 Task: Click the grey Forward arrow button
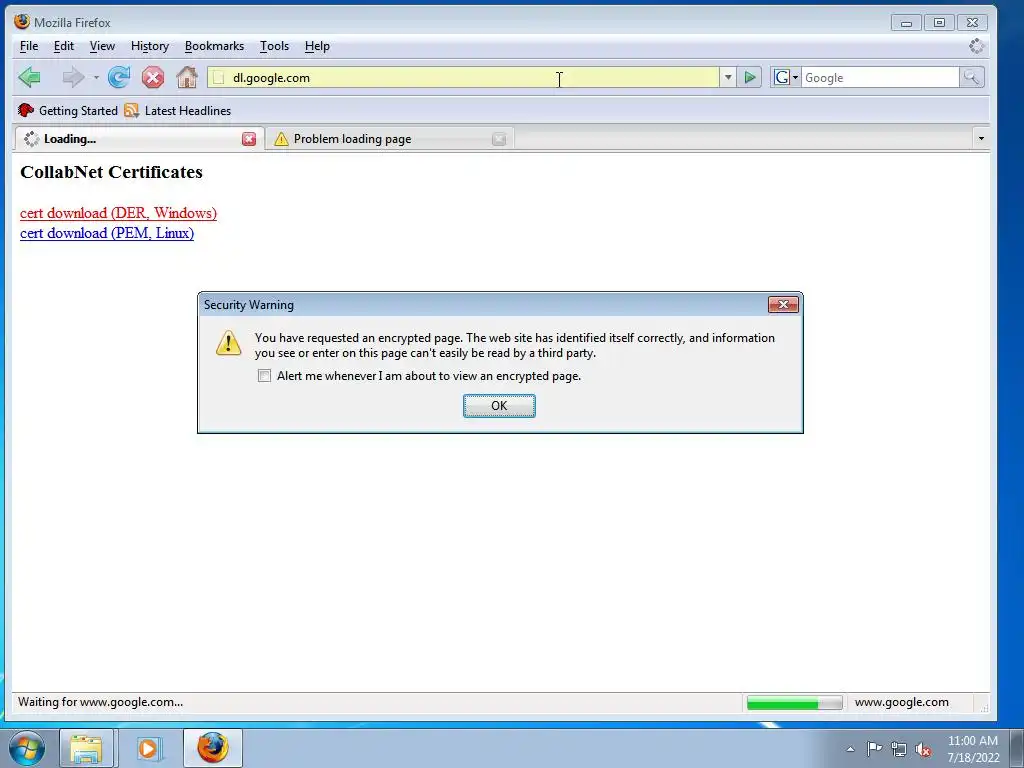(72, 78)
